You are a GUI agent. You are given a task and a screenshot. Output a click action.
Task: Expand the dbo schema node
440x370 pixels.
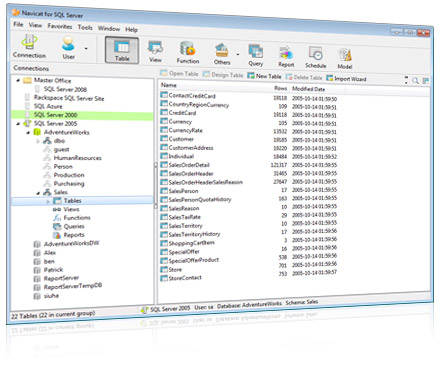[38, 141]
